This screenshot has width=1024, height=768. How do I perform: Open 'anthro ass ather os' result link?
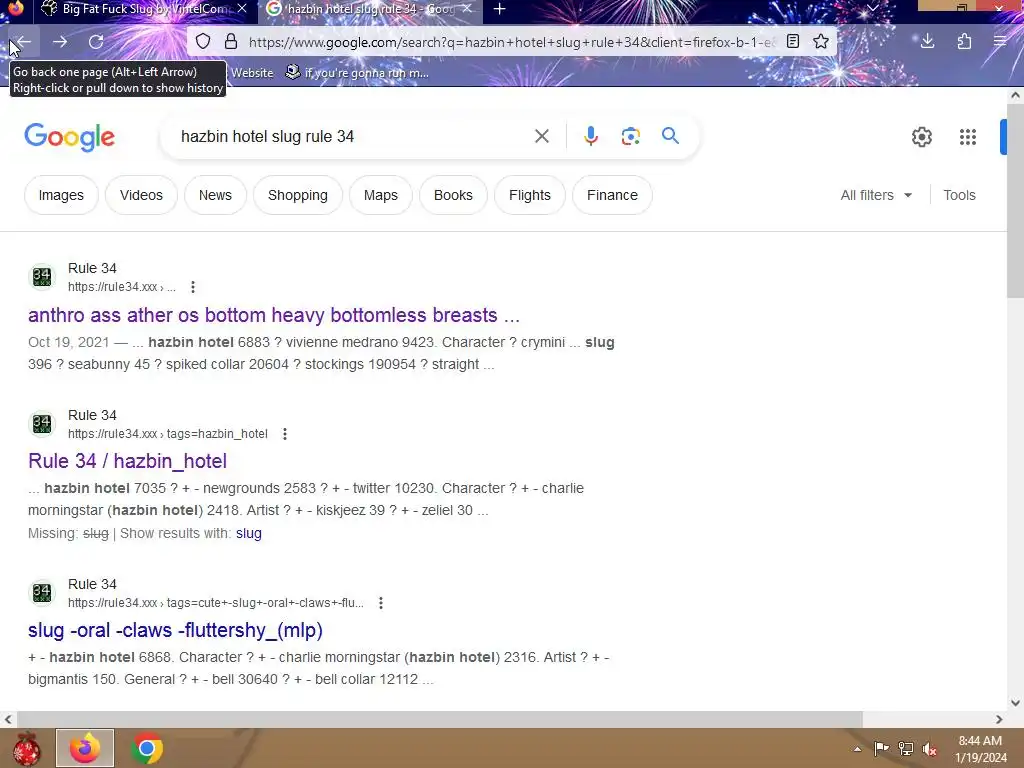pos(274,315)
